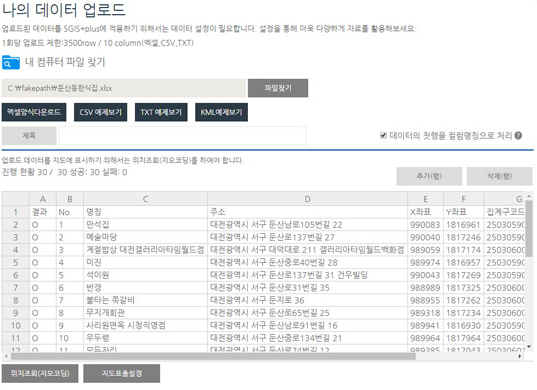The width and height of the screenshot is (537, 390).
Task: Click Y coordinate cell '1817246'
Action: (x=463, y=237)
